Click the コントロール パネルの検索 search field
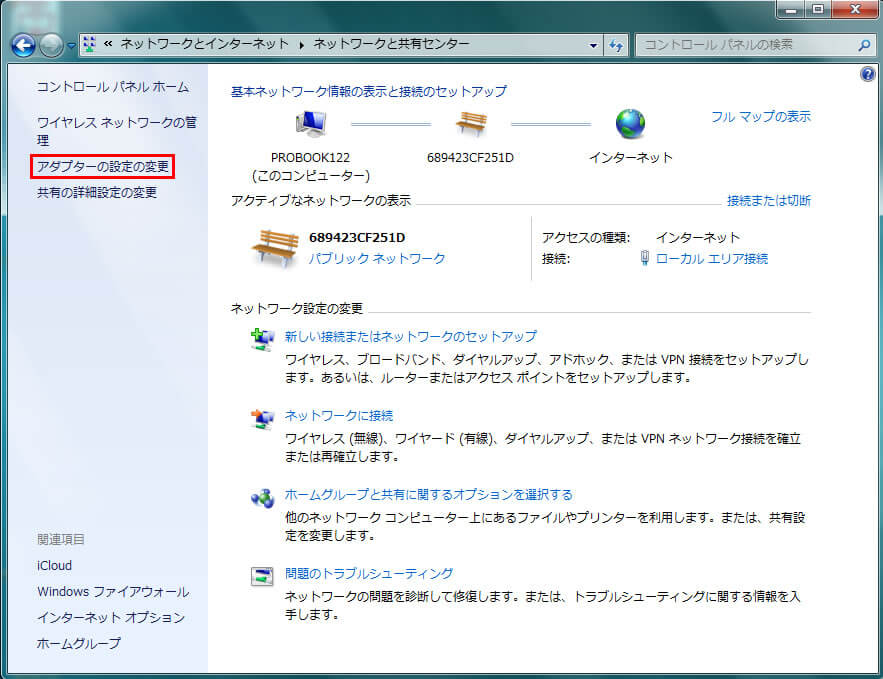The height and width of the screenshot is (679, 883). click(745, 45)
